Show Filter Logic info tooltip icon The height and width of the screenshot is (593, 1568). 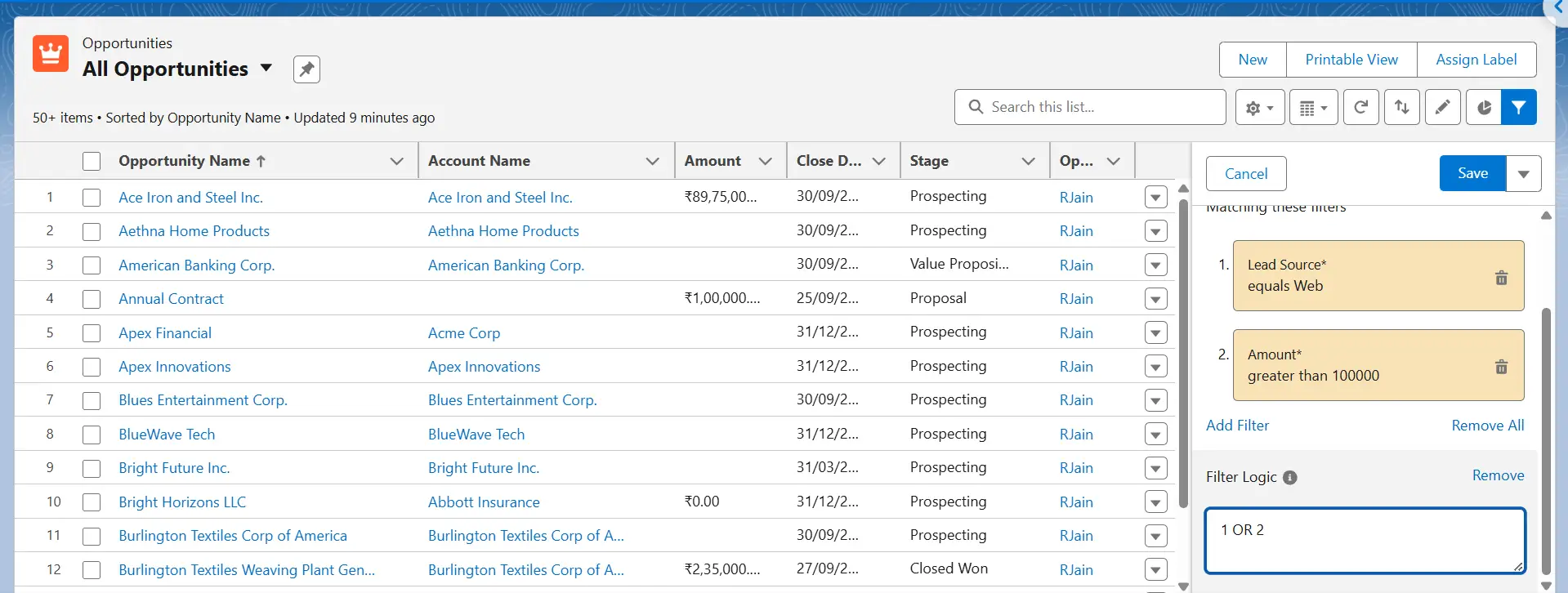tap(1290, 478)
